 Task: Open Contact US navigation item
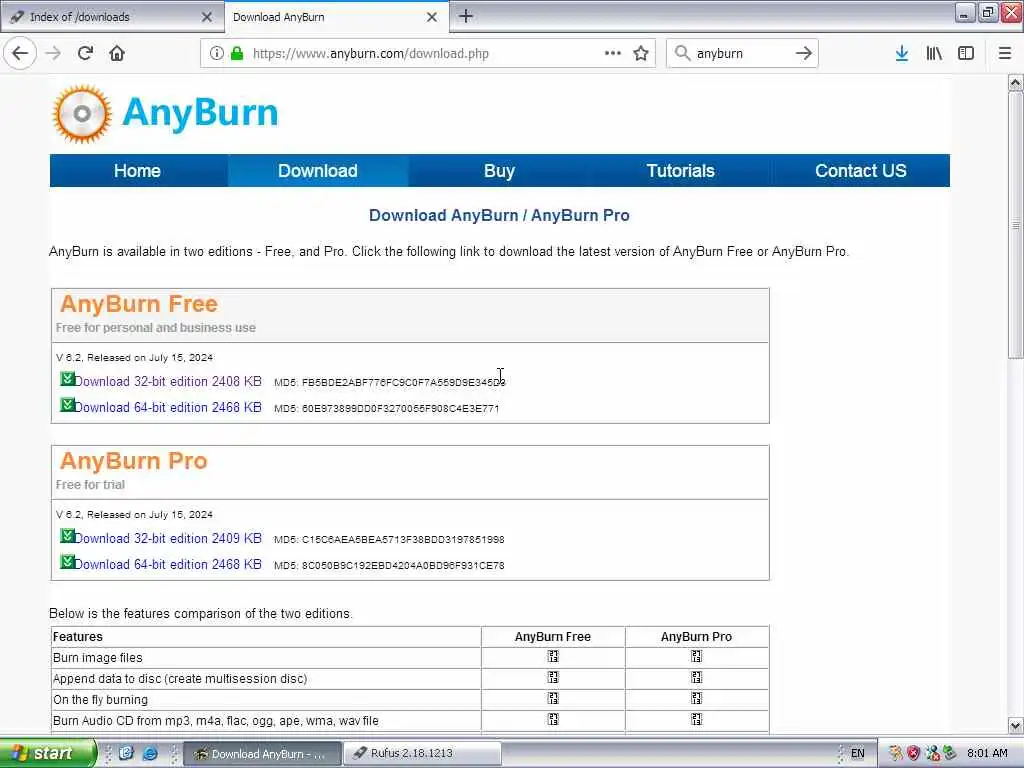point(861,170)
